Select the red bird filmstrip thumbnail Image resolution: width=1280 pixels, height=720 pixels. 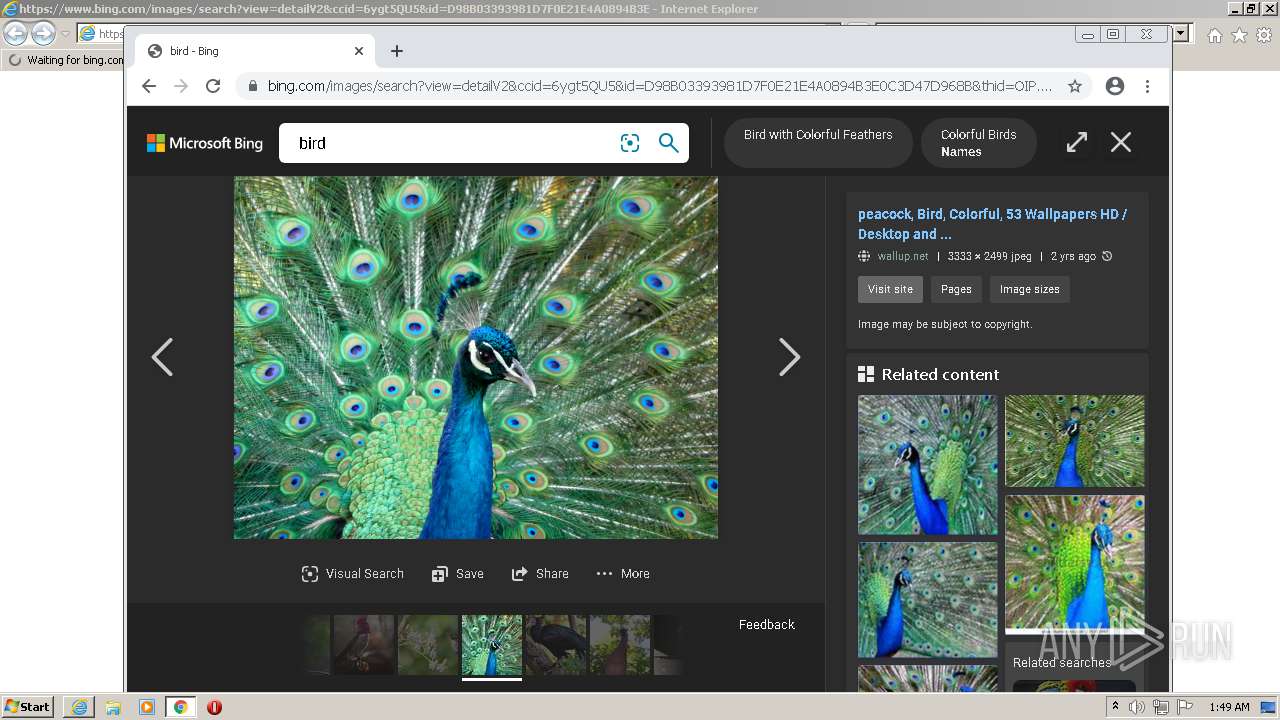tap(364, 645)
